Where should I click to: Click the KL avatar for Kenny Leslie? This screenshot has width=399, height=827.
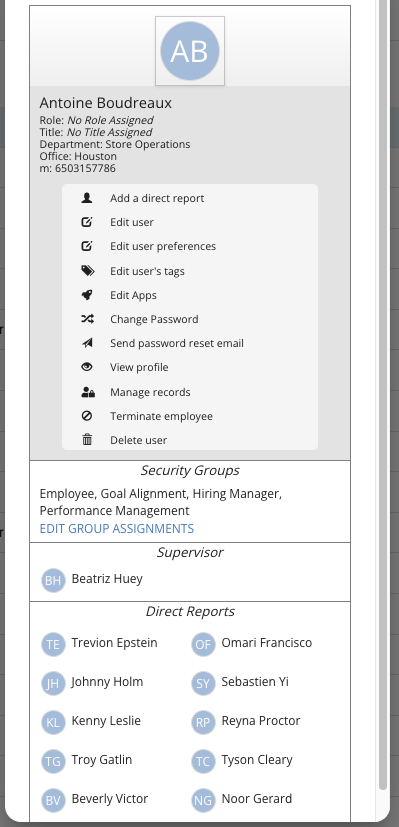(53, 722)
